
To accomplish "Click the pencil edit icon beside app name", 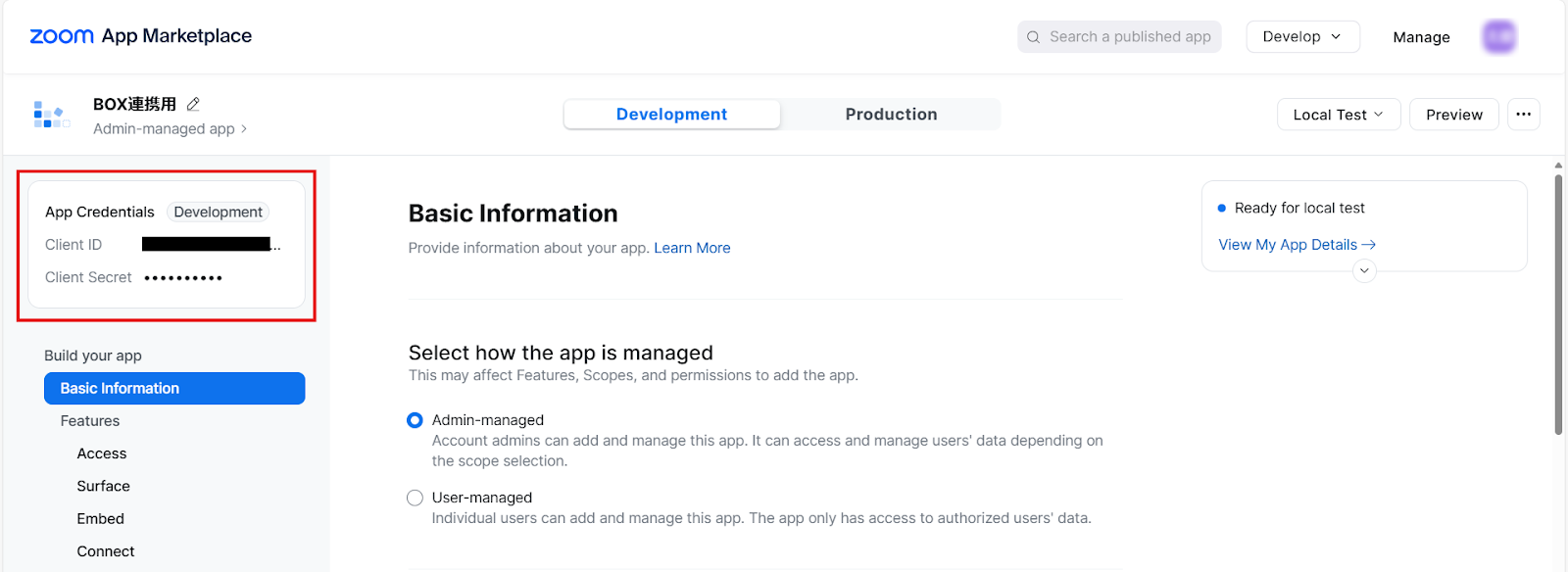I will (193, 104).
